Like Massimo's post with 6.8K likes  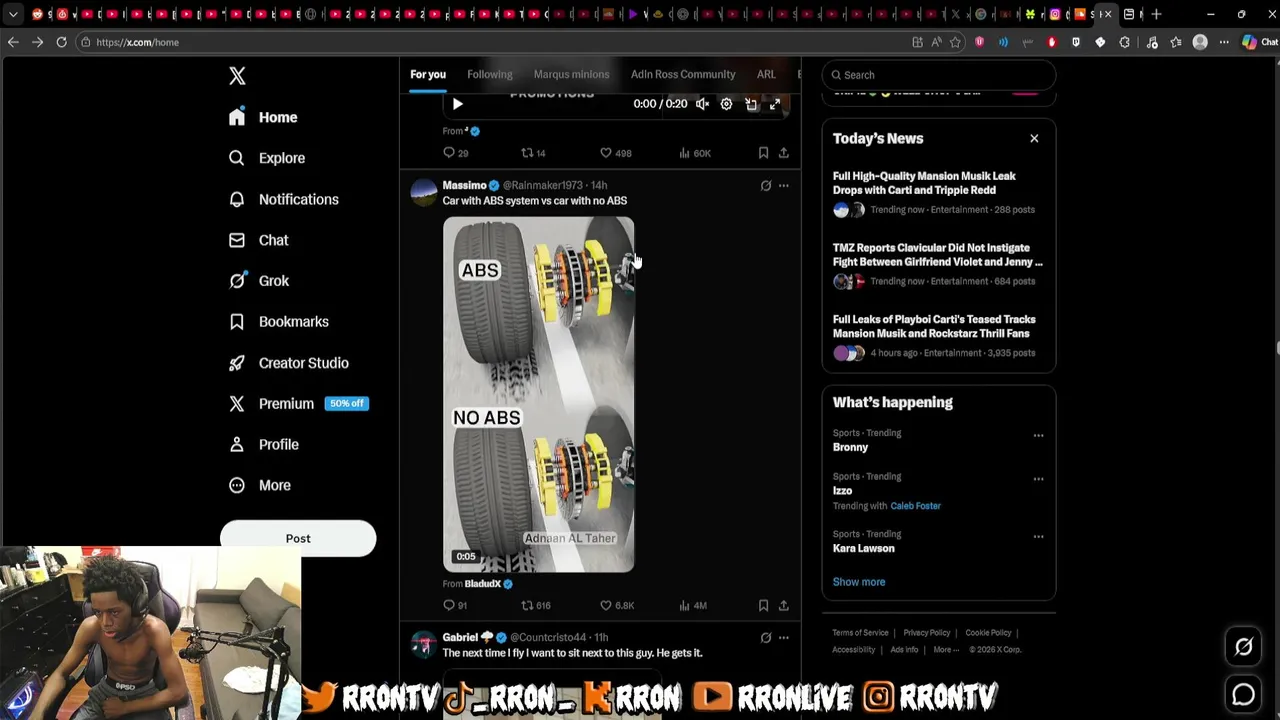[616, 605]
